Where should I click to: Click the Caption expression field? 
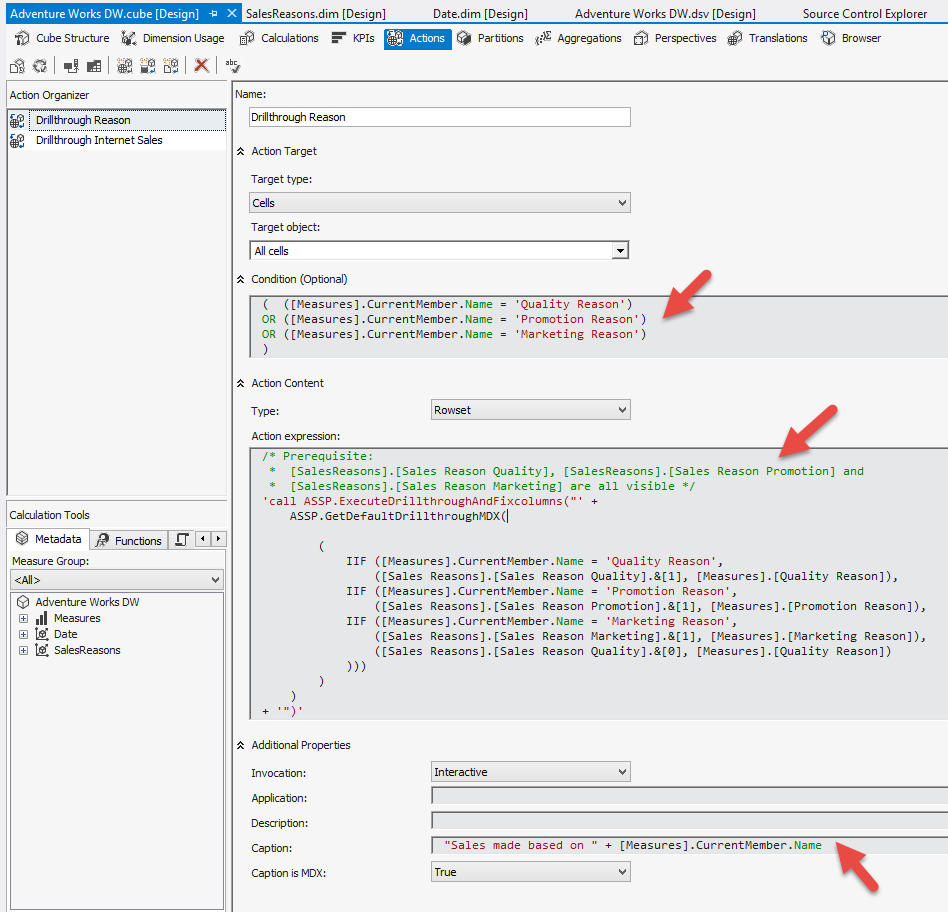689,845
